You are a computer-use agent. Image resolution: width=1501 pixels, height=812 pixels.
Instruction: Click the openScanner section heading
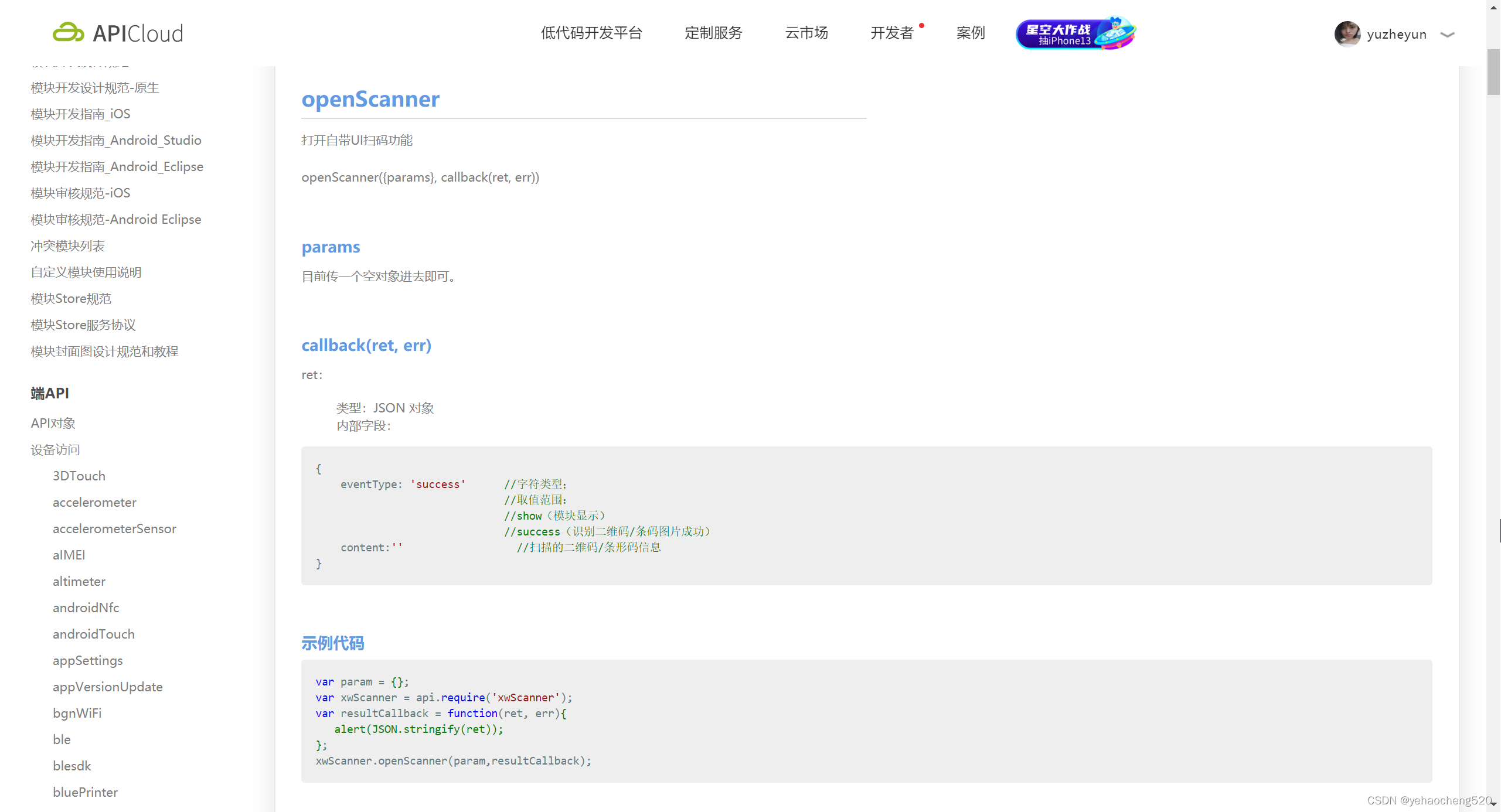(x=370, y=99)
